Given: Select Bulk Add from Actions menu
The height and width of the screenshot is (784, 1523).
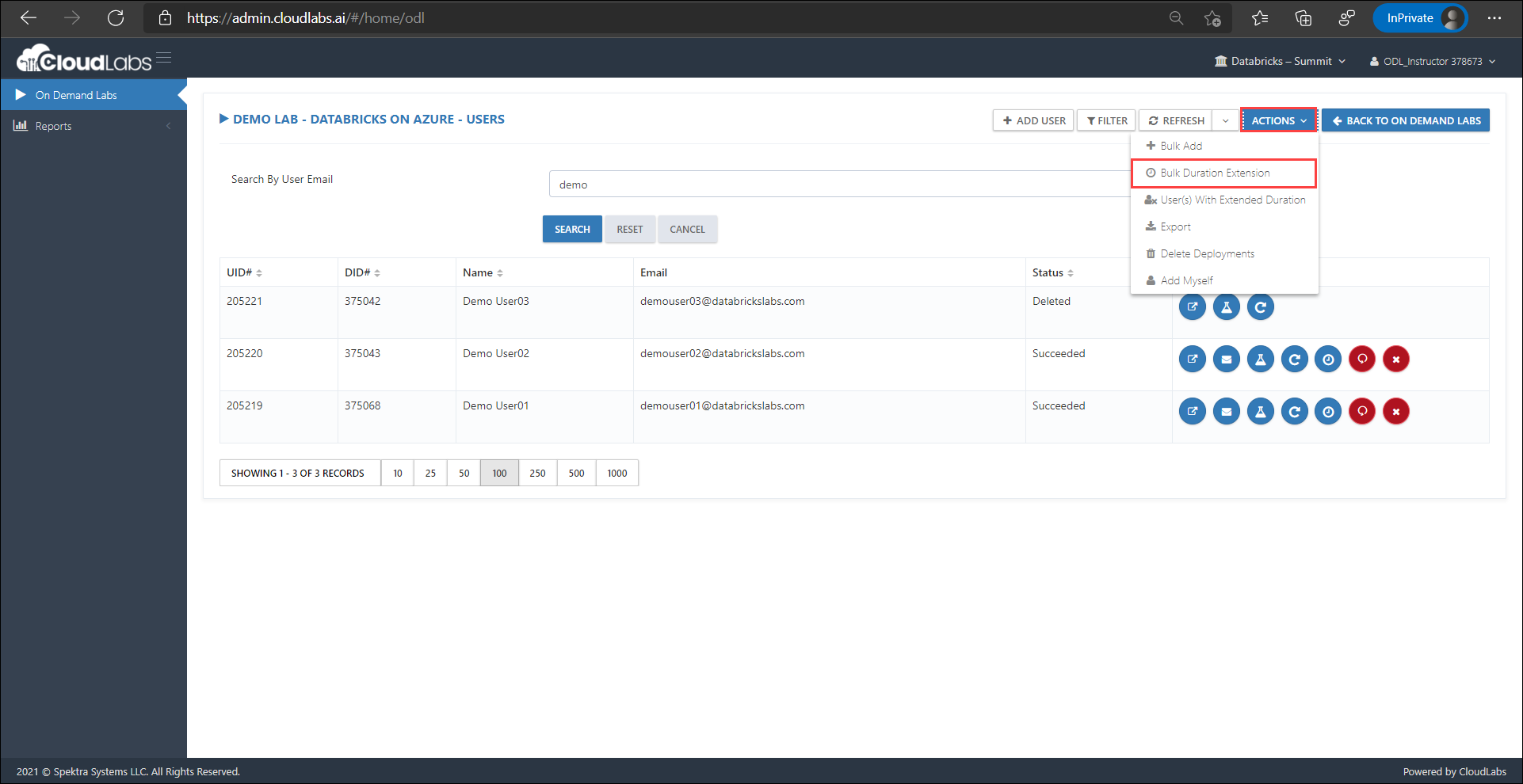Looking at the screenshot, I should click(x=1224, y=146).
